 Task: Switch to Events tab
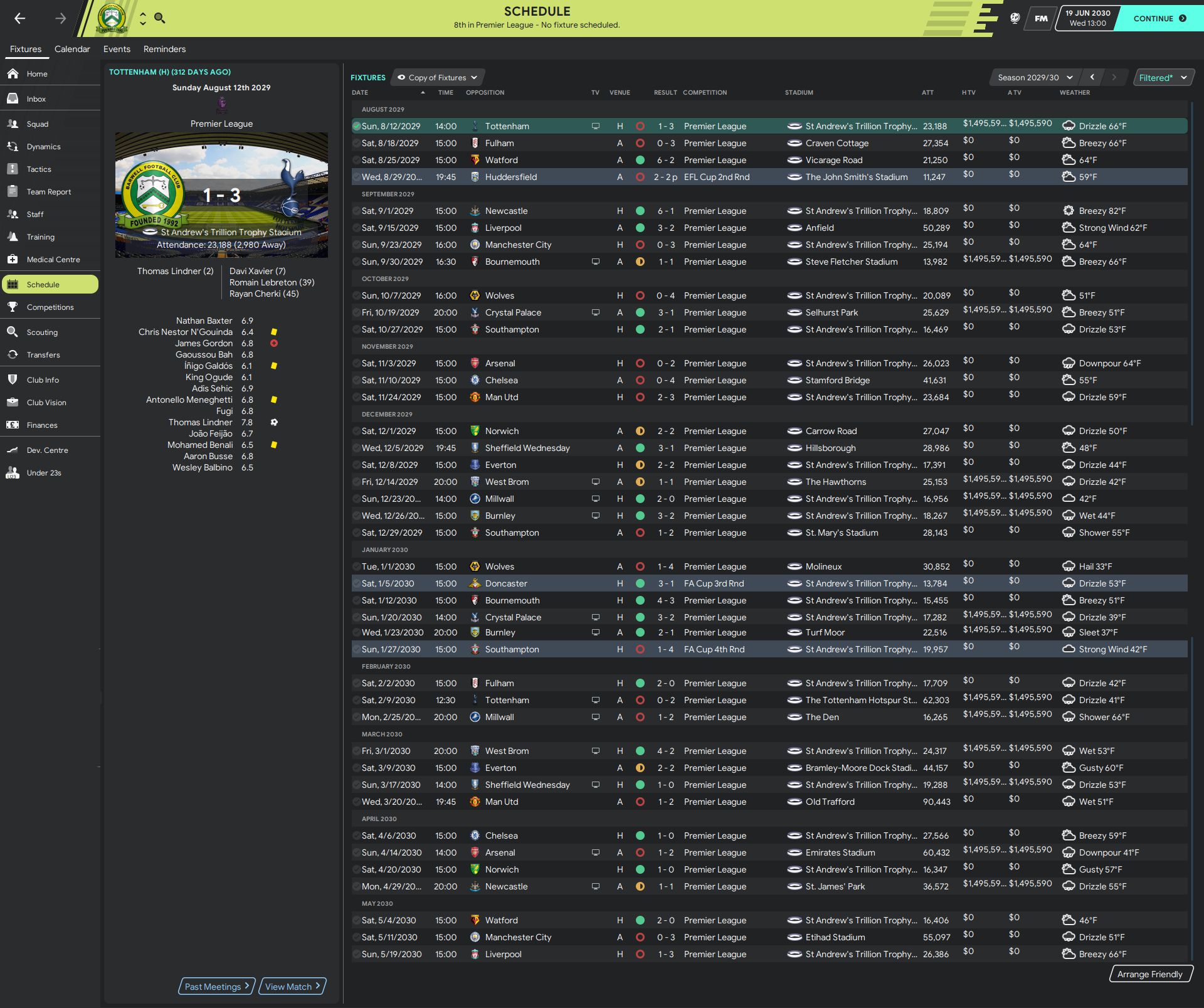tap(117, 49)
